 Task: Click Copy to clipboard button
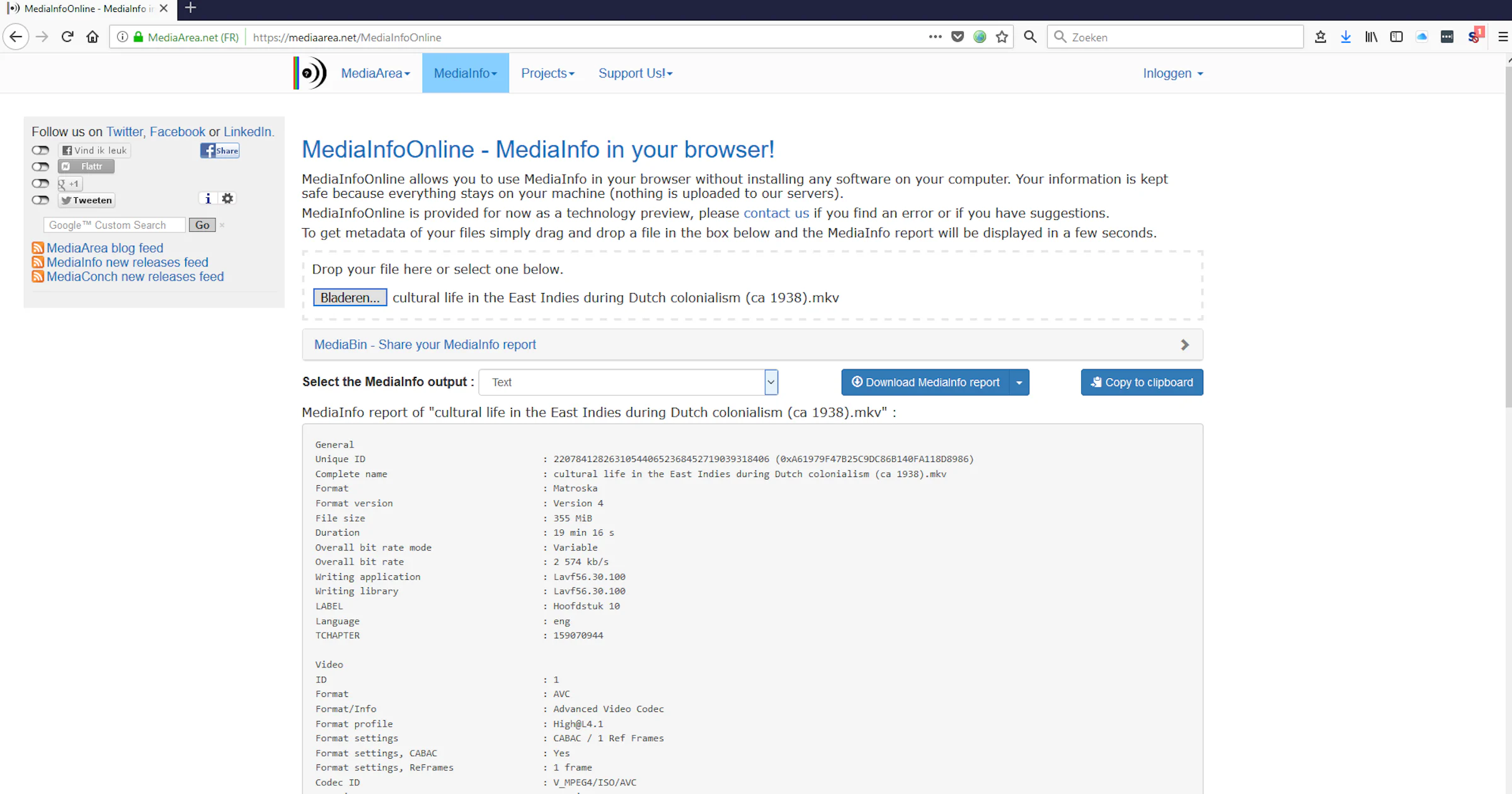(x=1142, y=383)
